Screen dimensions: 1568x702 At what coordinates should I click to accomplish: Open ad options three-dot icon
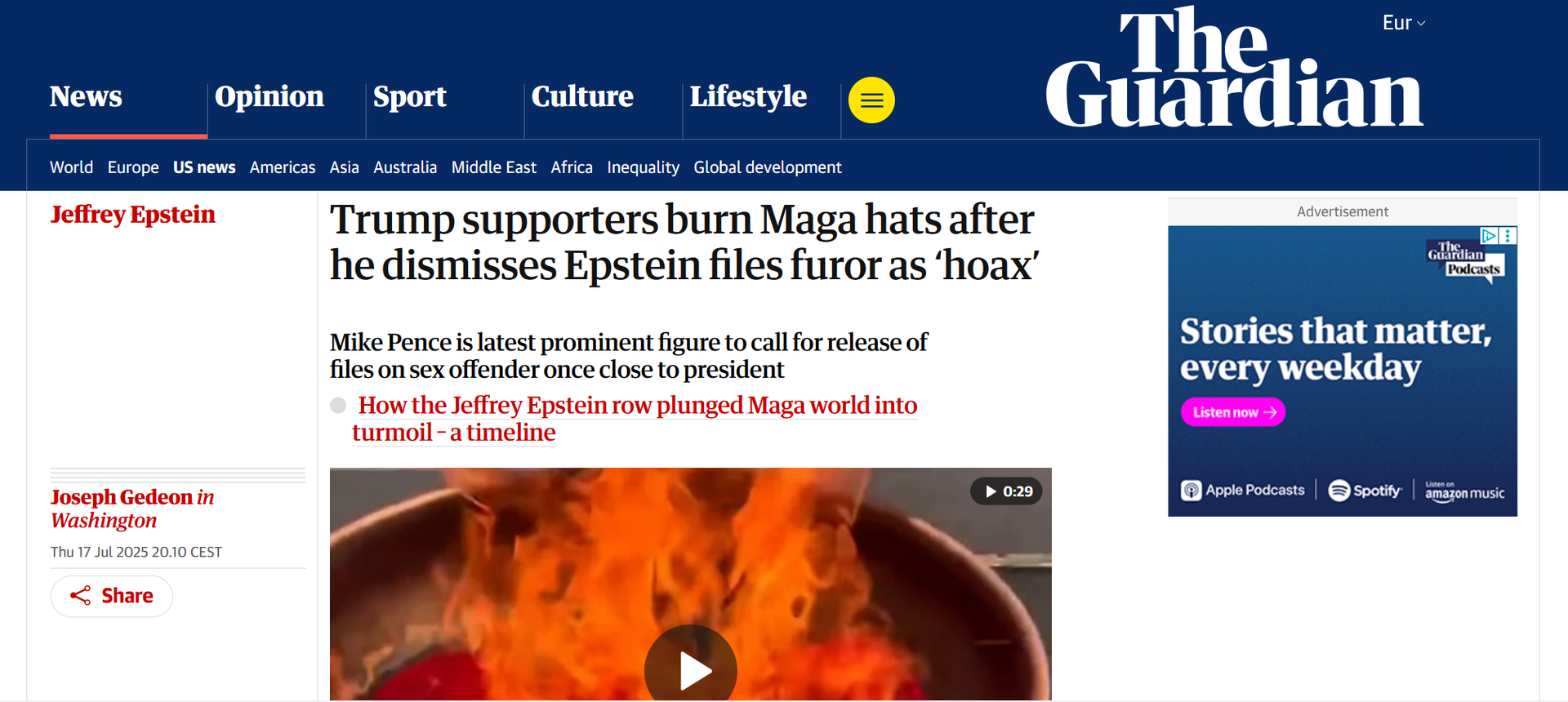tap(1508, 236)
